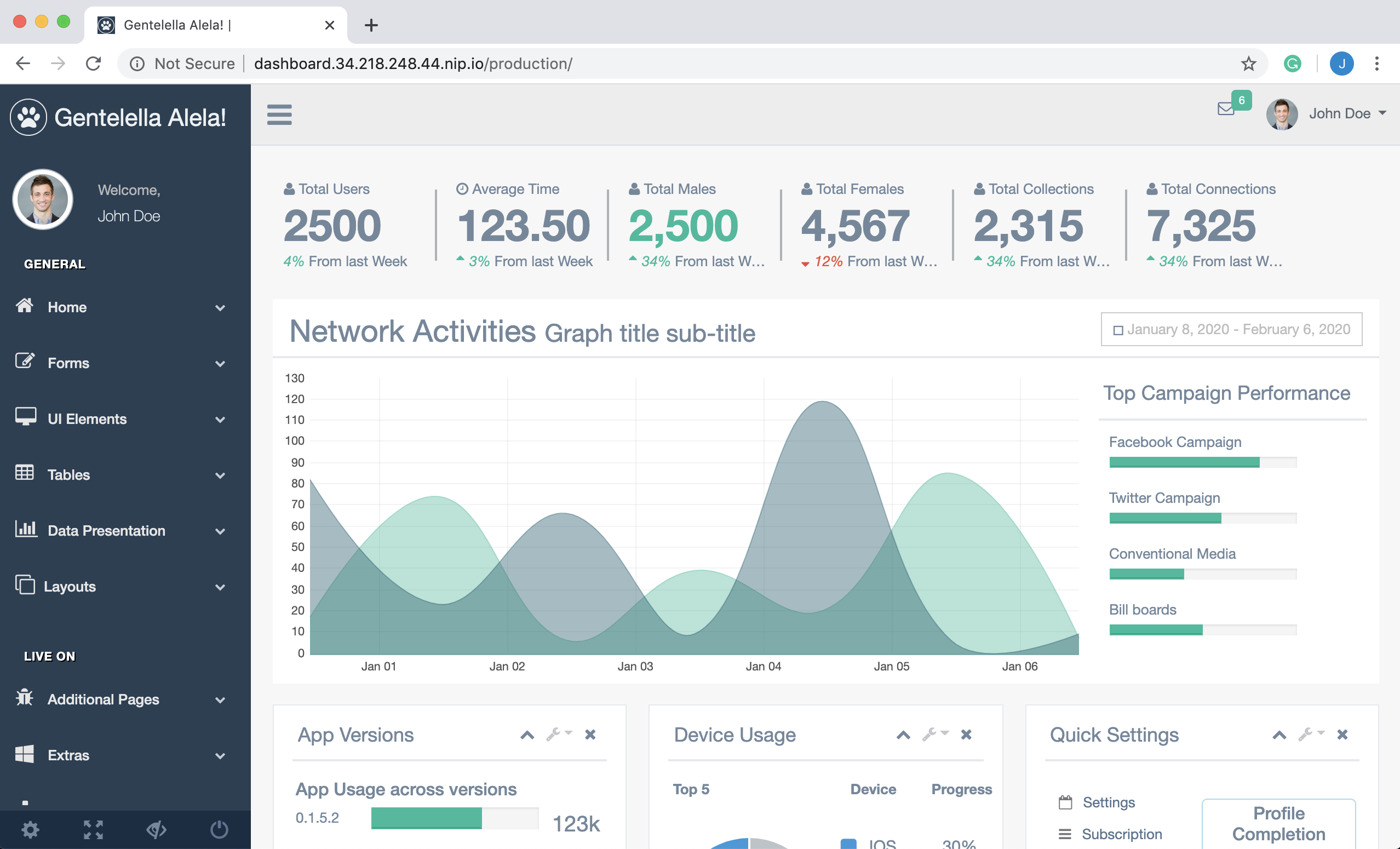Click the eye-slash lock icon in sidebar footer
The height and width of the screenshot is (849, 1400).
point(156,830)
